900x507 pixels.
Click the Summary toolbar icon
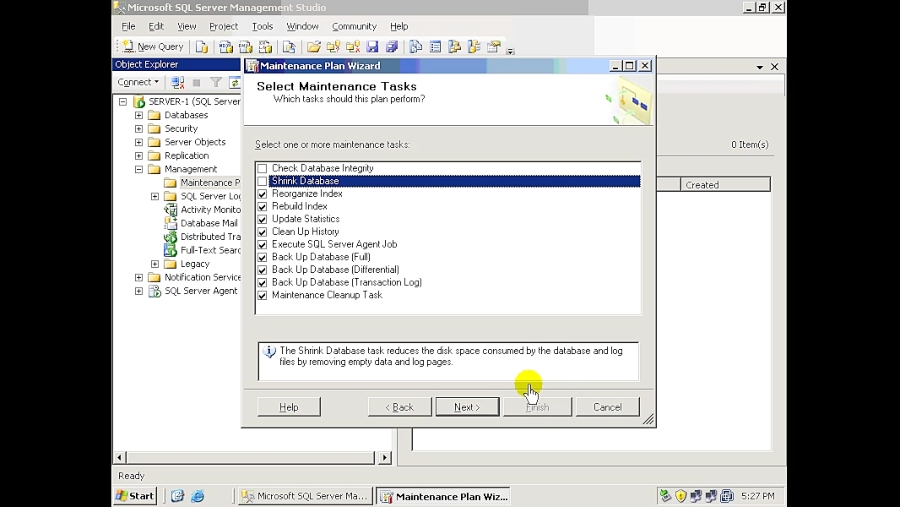pos(435,47)
